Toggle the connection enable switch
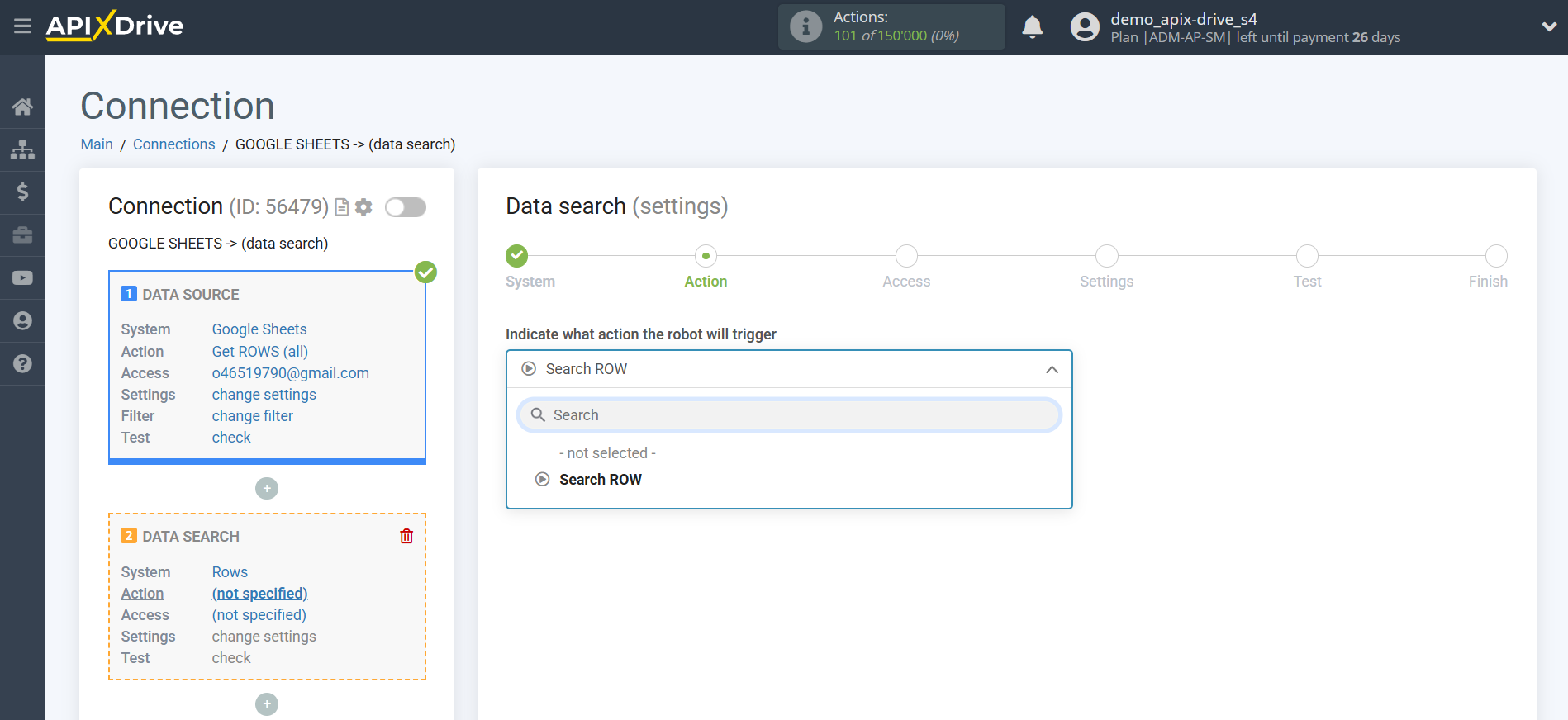The image size is (1568, 720). point(406,207)
